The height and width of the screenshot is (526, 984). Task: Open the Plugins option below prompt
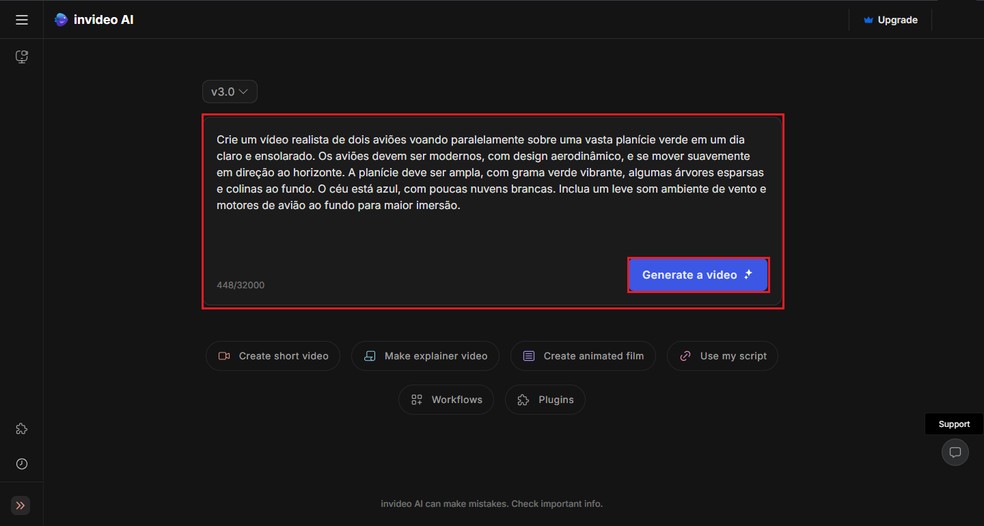545,400
